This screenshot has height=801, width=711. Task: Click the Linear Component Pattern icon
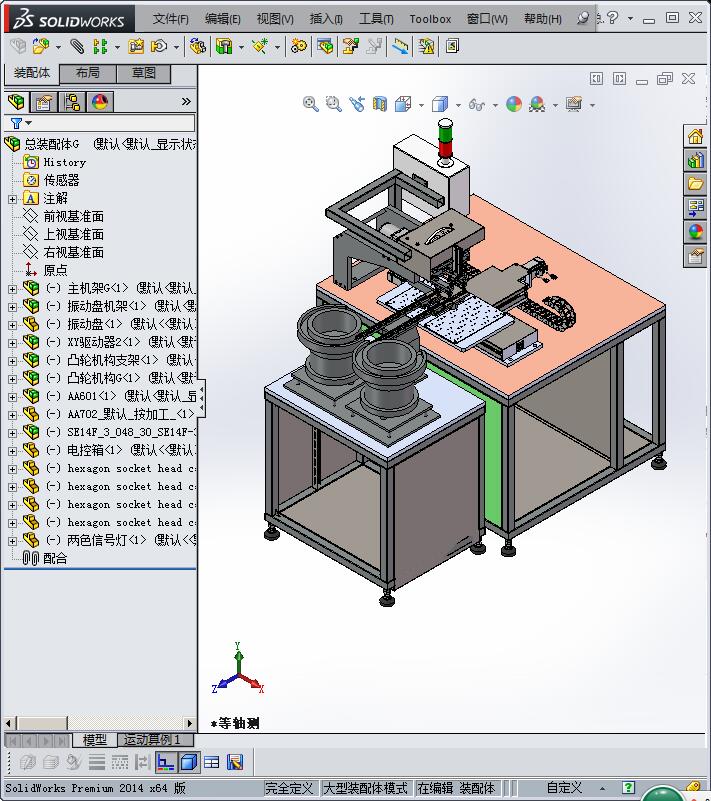click(x=100, y=46)
